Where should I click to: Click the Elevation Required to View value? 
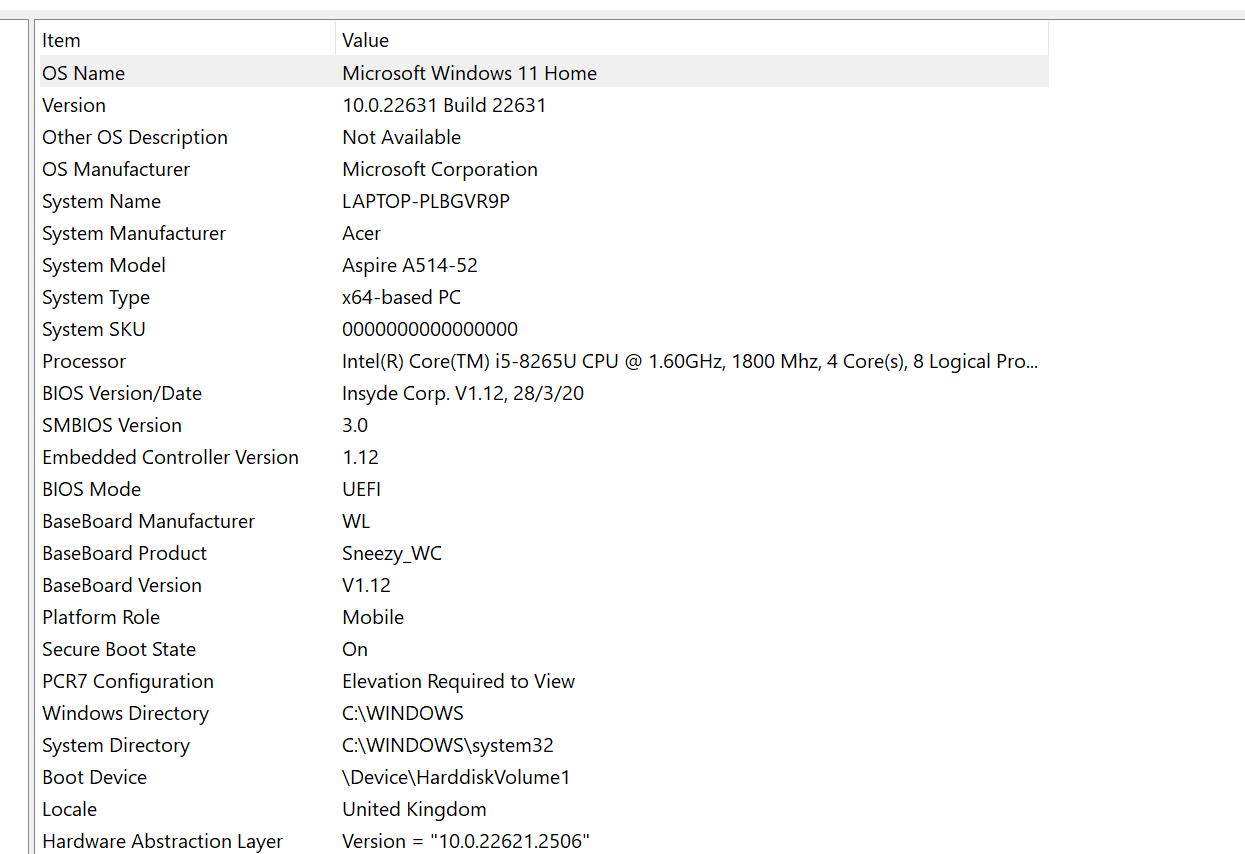click(458, 681)
